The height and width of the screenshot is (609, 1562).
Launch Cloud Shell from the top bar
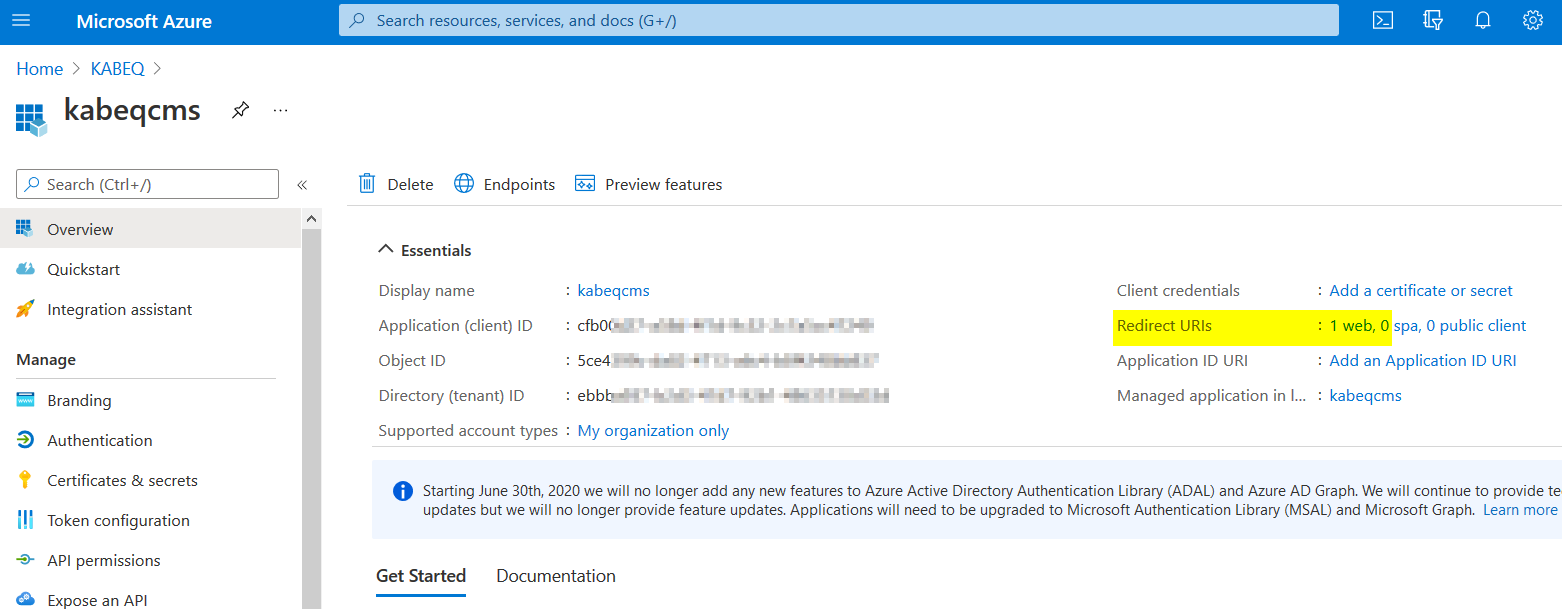point(1383,21)
